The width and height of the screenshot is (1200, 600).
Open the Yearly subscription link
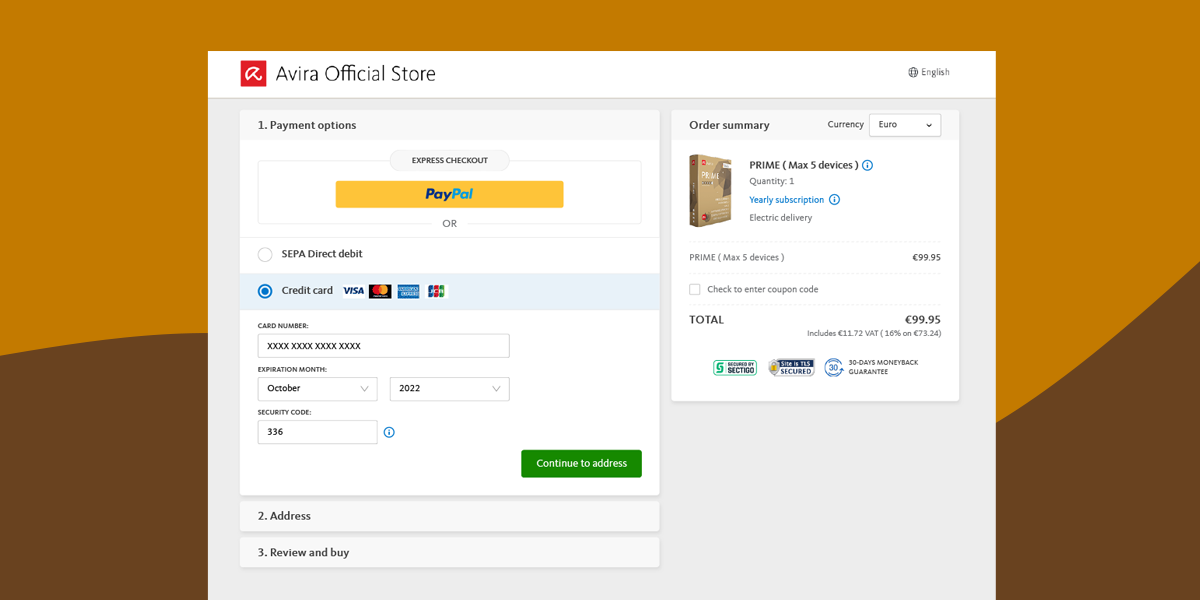pyautogui.click(x=786, y=199)
